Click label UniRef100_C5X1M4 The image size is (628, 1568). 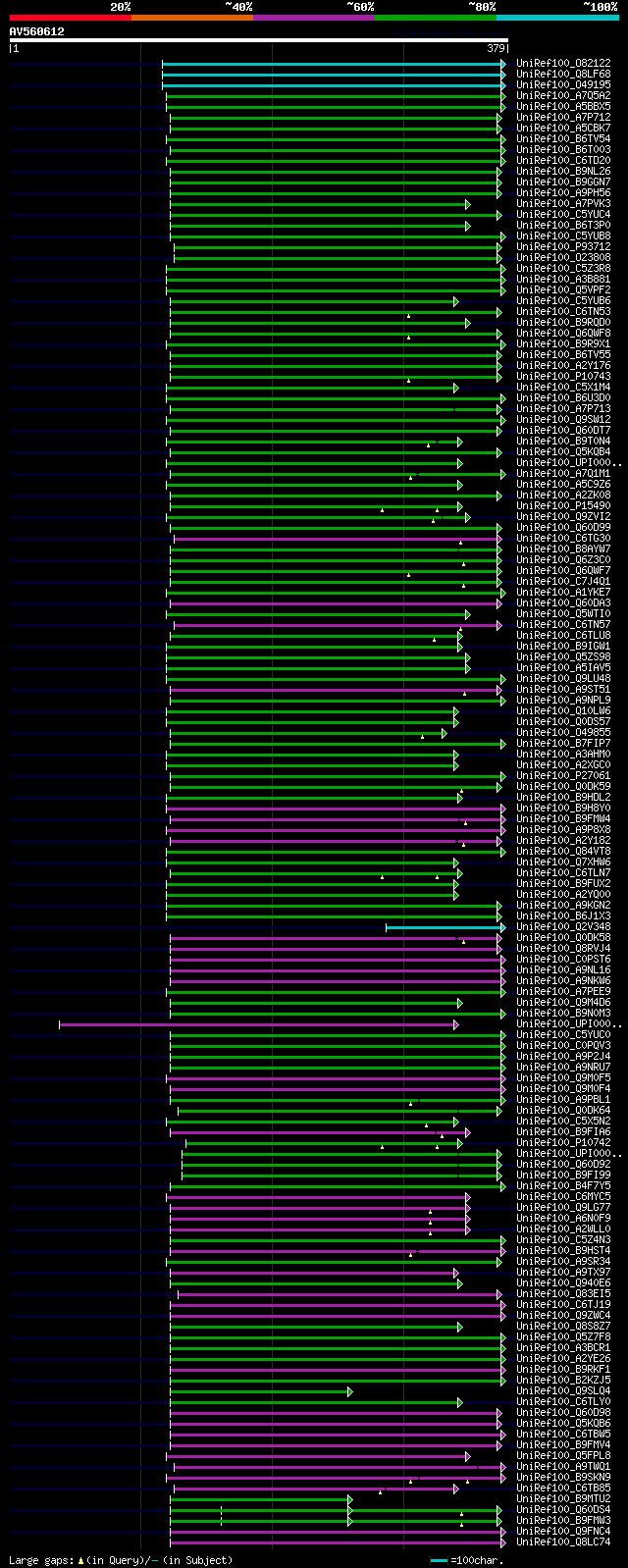click(563, 387)
